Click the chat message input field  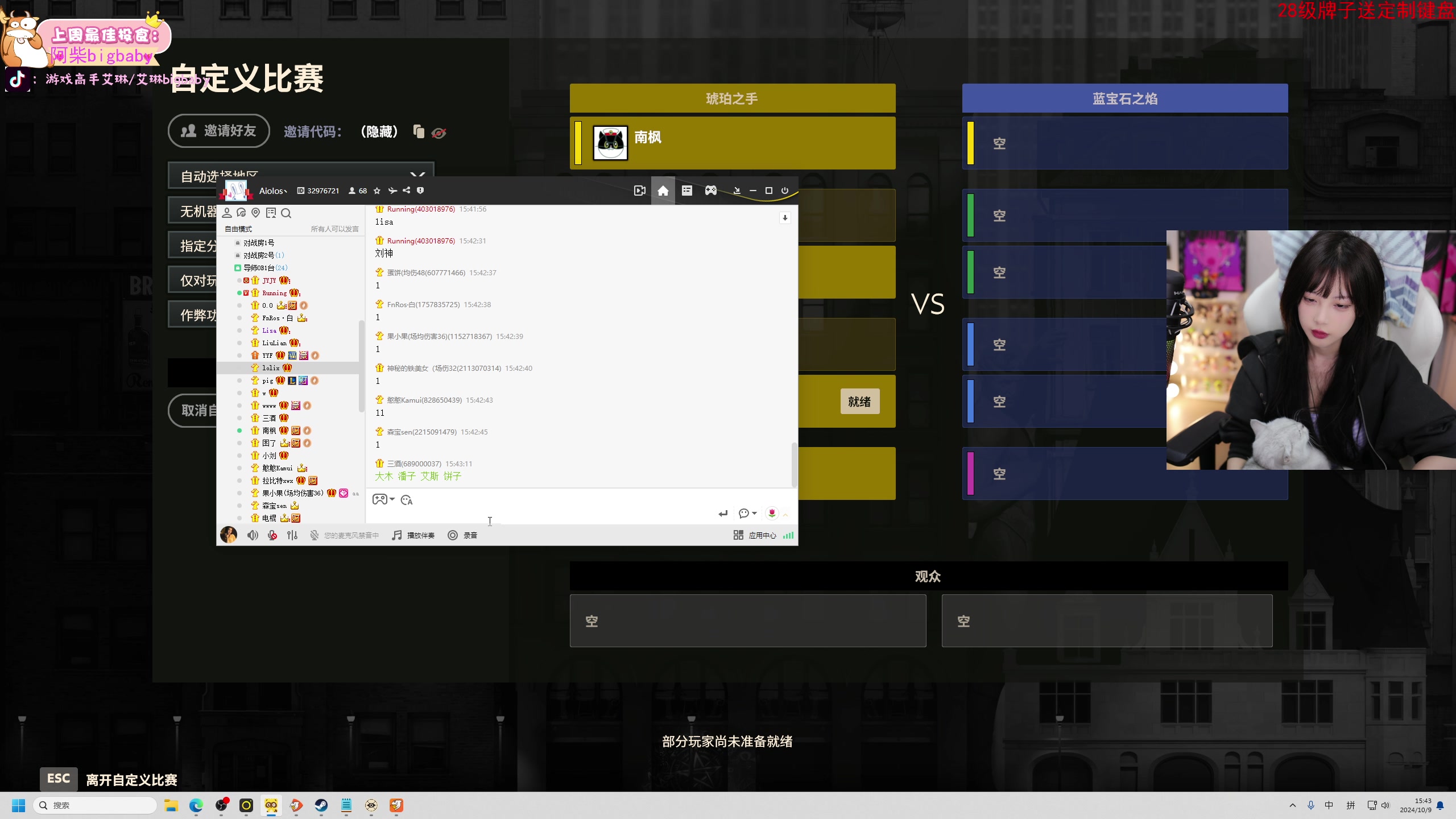click(x=540, y=515)
